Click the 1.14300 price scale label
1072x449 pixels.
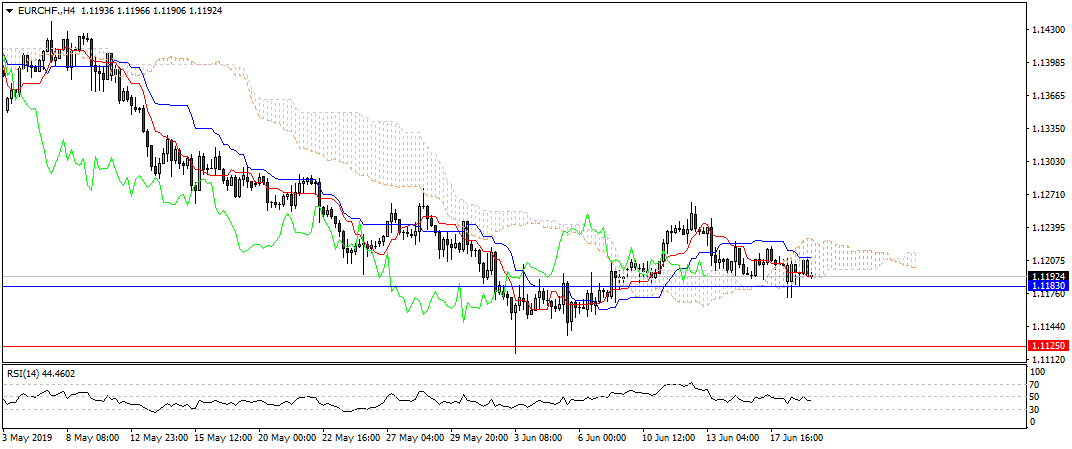1047,31
